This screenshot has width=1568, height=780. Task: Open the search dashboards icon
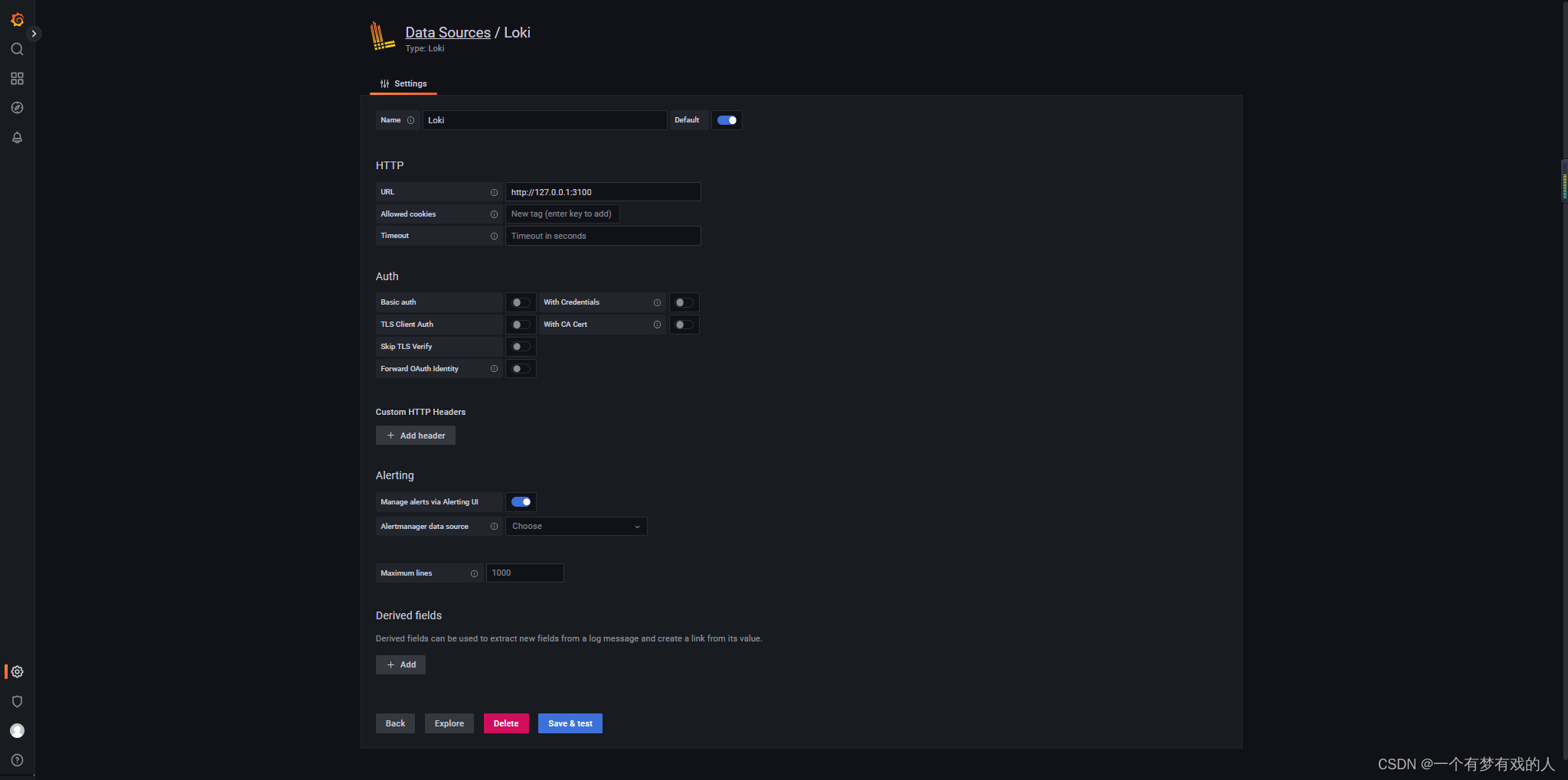[17, 49]
